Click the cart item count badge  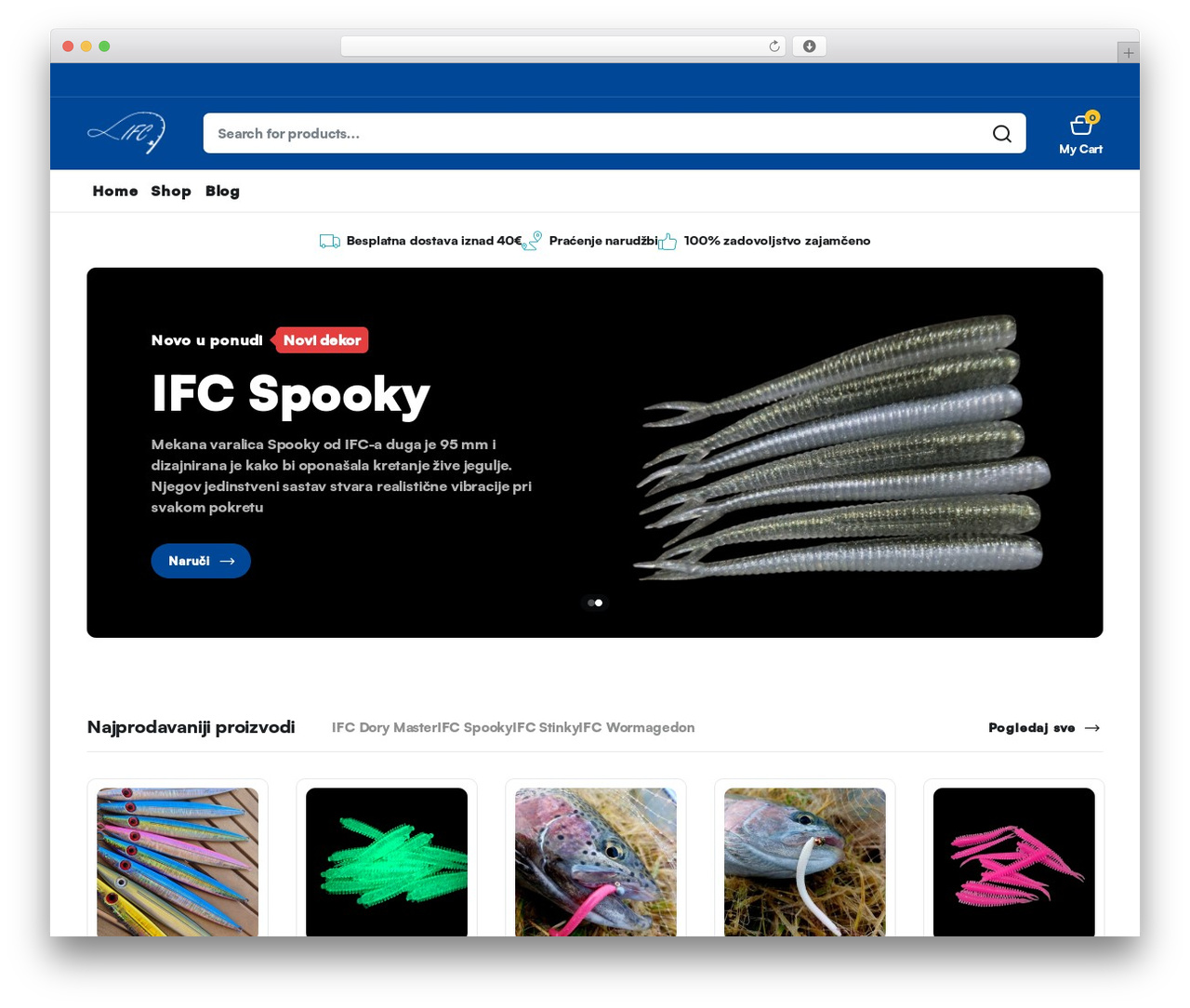coord(1092,117)
